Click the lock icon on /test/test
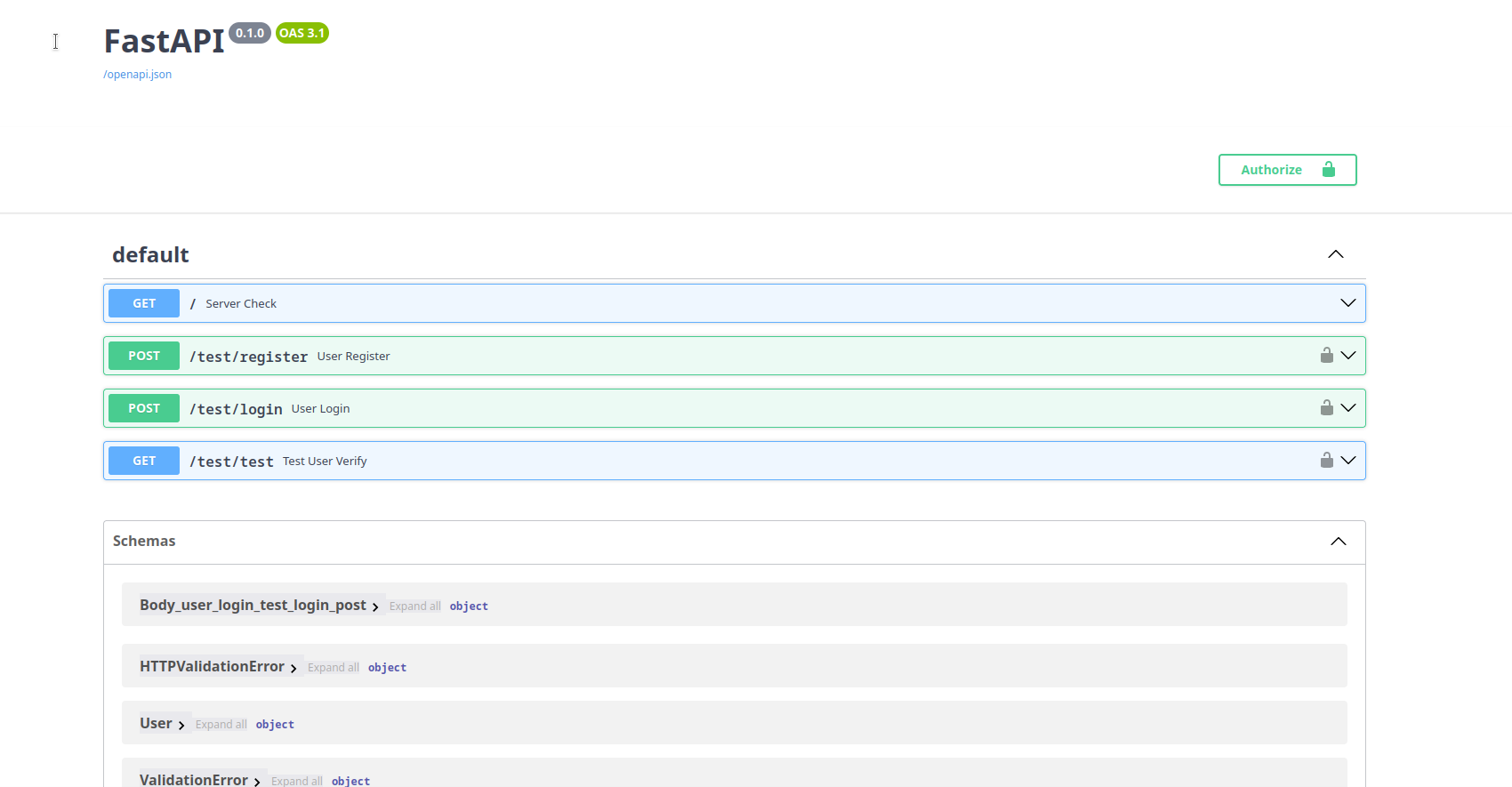Viewport: 1512px width, 787px height. click(1326, 460)
